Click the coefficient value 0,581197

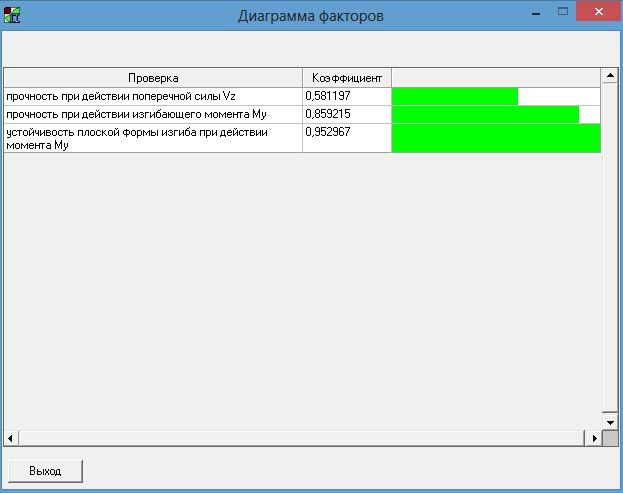point(327,96)
